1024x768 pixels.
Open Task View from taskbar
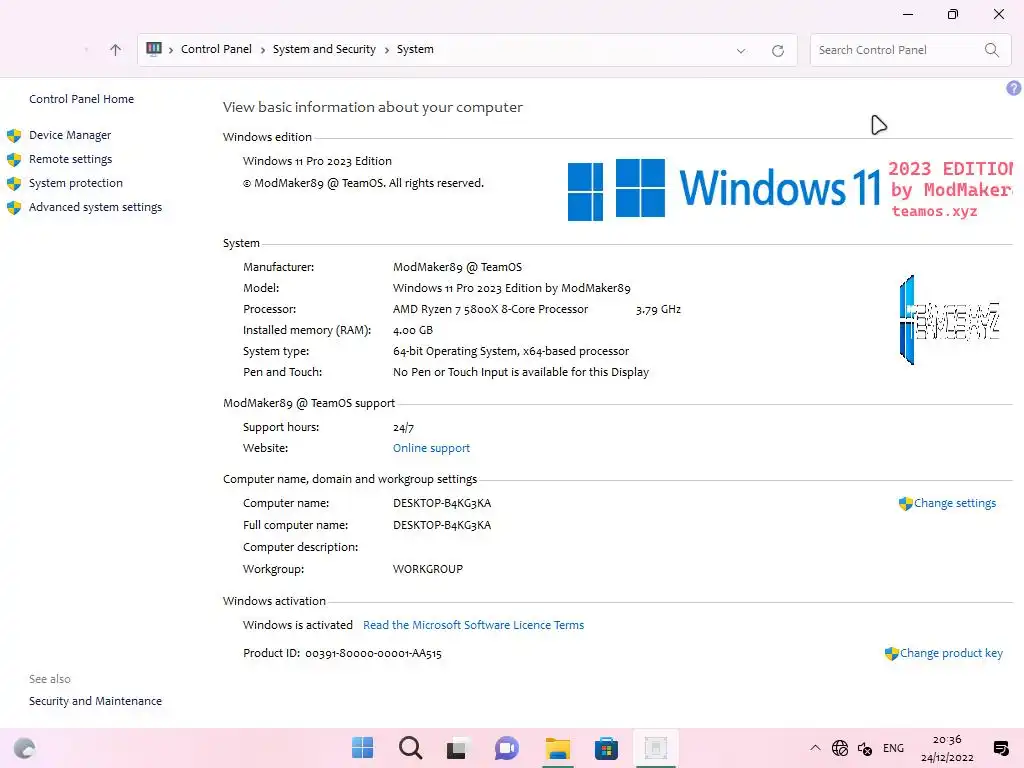458,748
